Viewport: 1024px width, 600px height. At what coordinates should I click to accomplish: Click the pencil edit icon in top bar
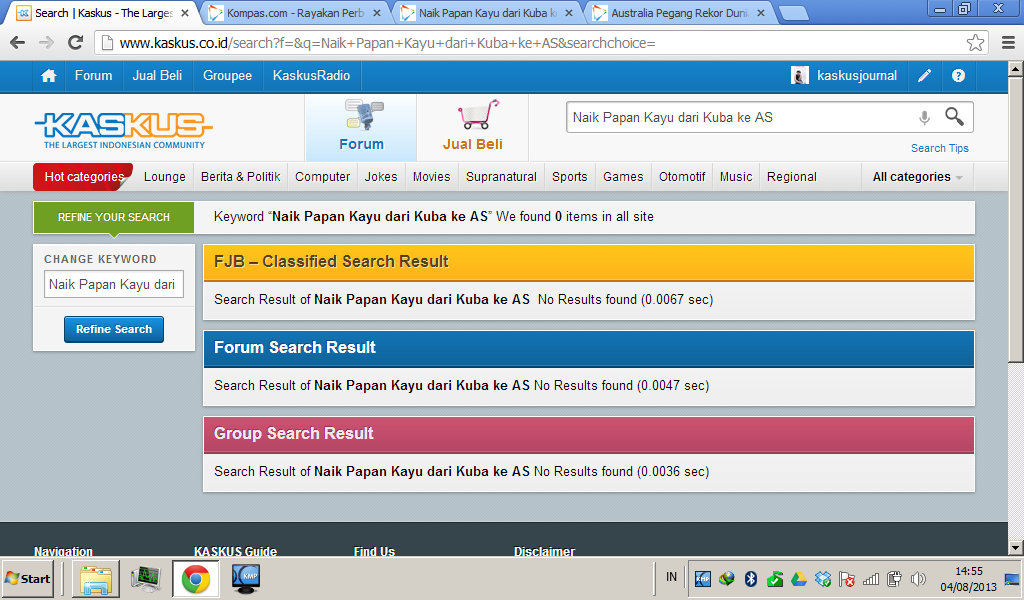[x=924, y=76]
